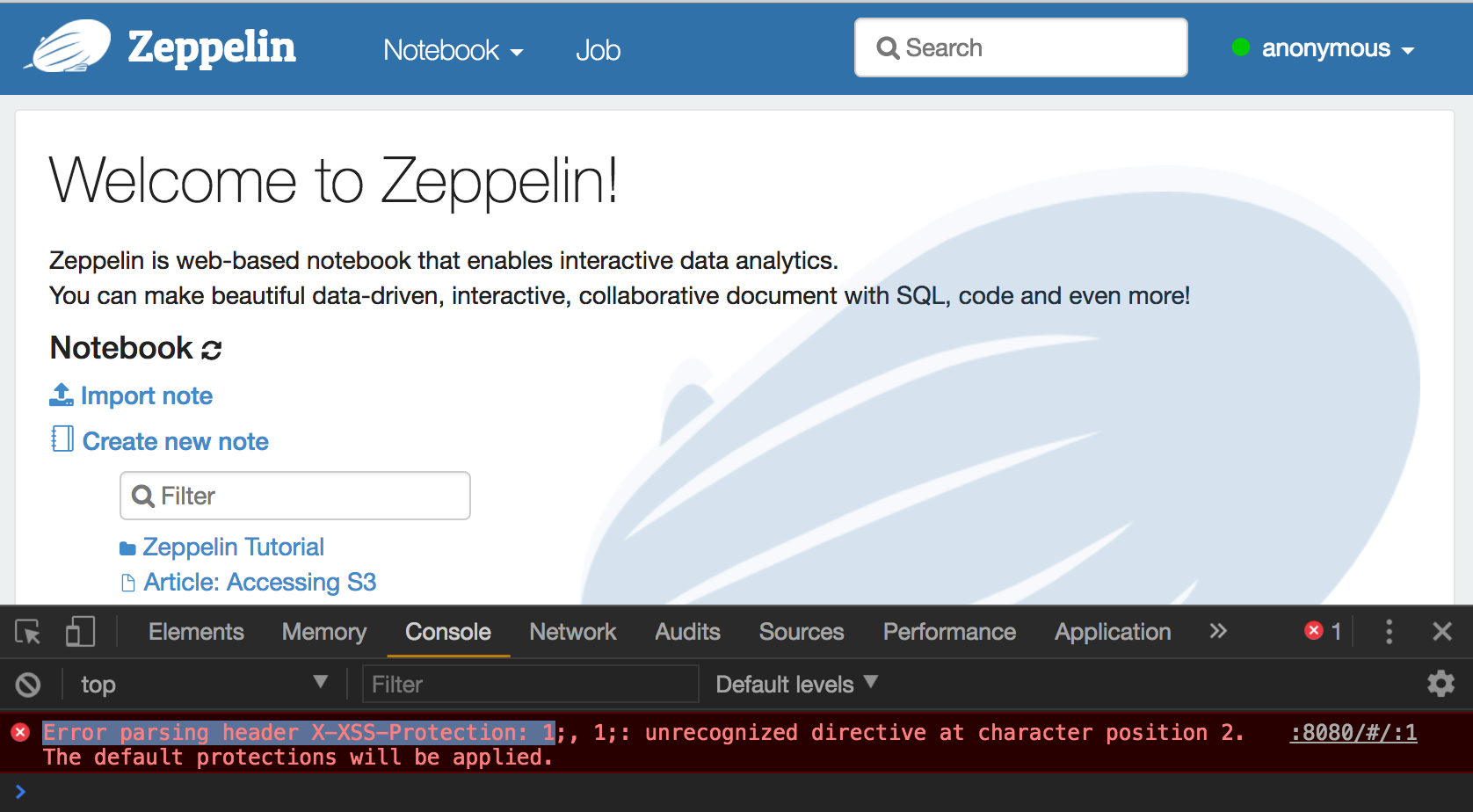1473x812 pixels.
Task: Open the Article: Accessing S3 note
Action: (260, 582)
